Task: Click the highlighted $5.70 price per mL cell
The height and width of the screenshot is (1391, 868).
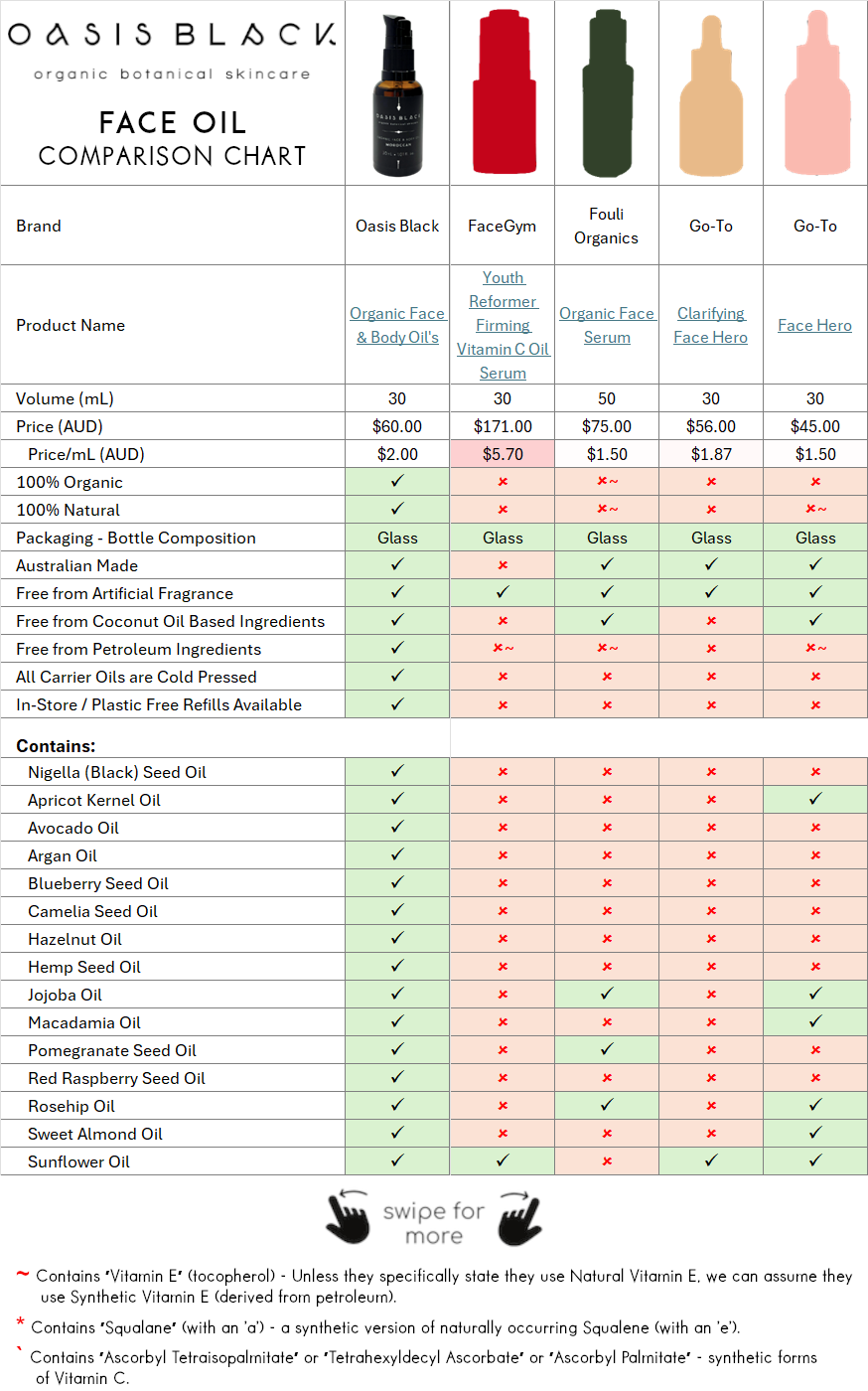Action: 503,454
